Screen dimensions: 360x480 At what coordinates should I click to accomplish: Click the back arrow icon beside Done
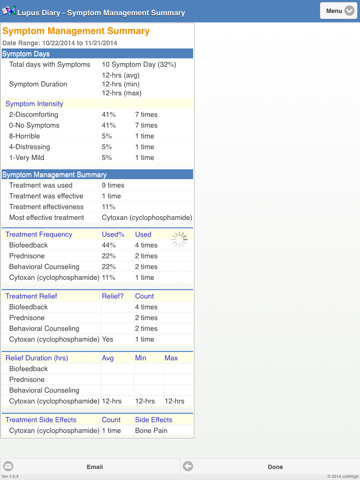click(188, 466)
